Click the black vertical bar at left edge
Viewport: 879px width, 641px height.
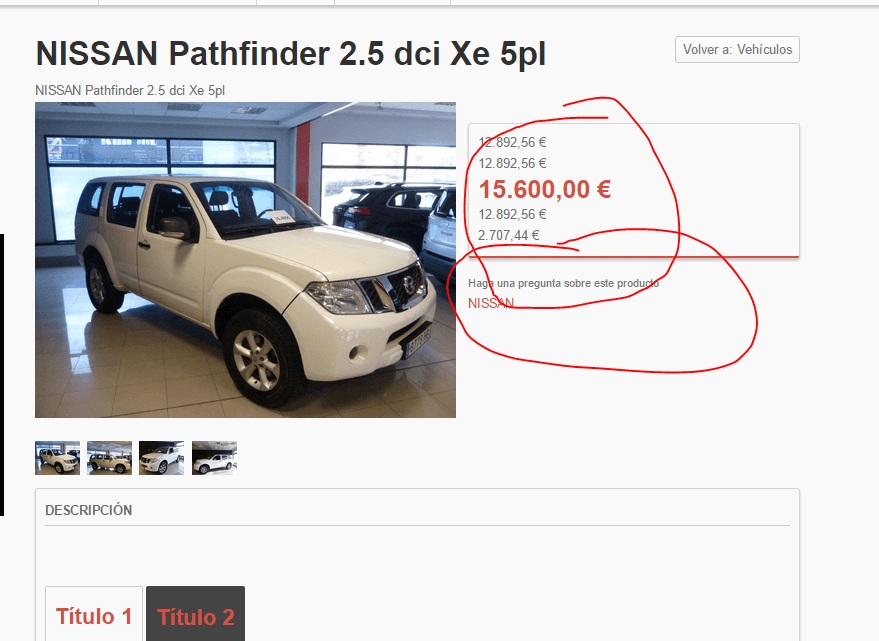click(2, 375)
